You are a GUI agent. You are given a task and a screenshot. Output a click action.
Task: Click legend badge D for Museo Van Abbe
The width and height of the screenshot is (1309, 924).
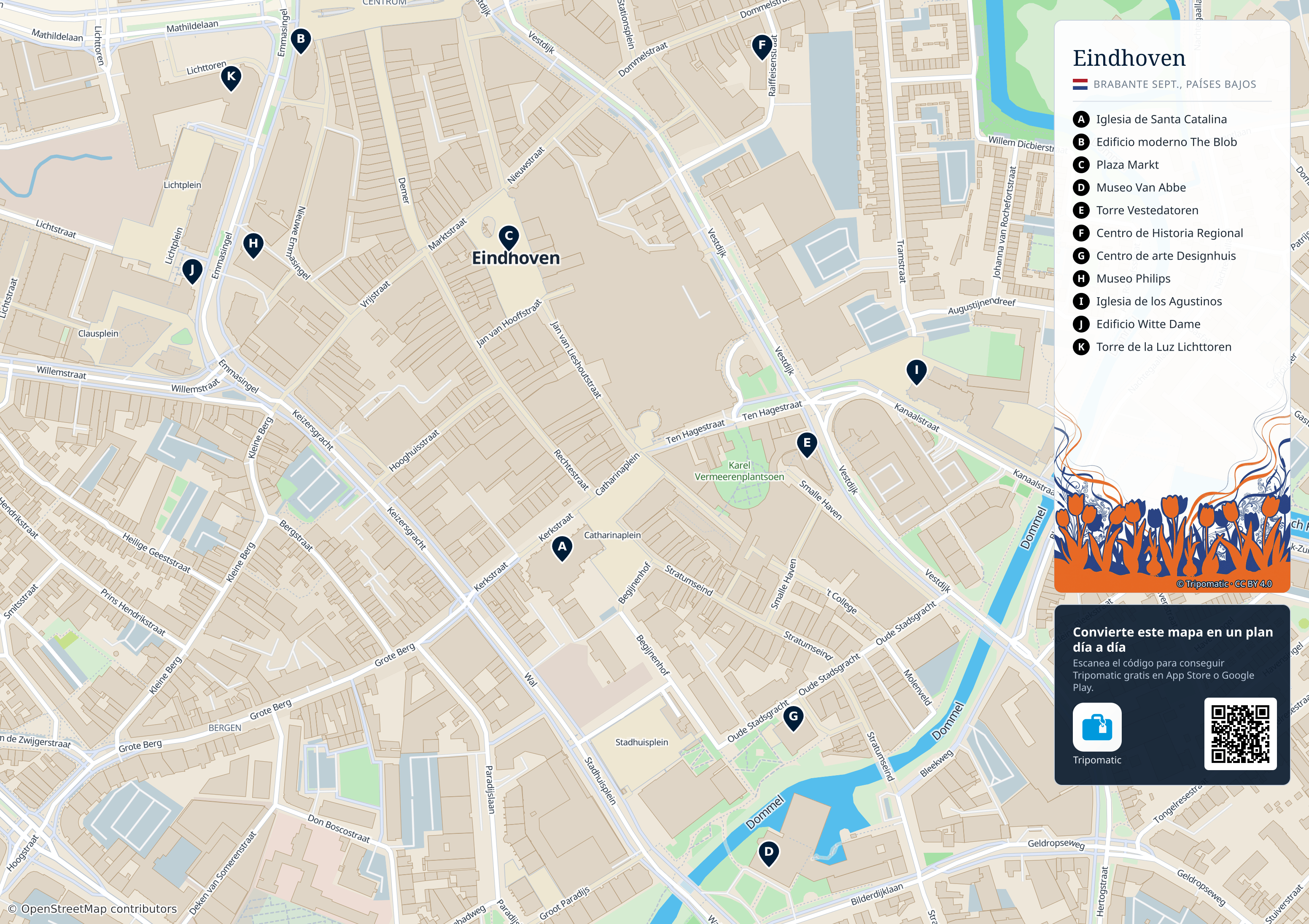click(x=1081, y=188)
